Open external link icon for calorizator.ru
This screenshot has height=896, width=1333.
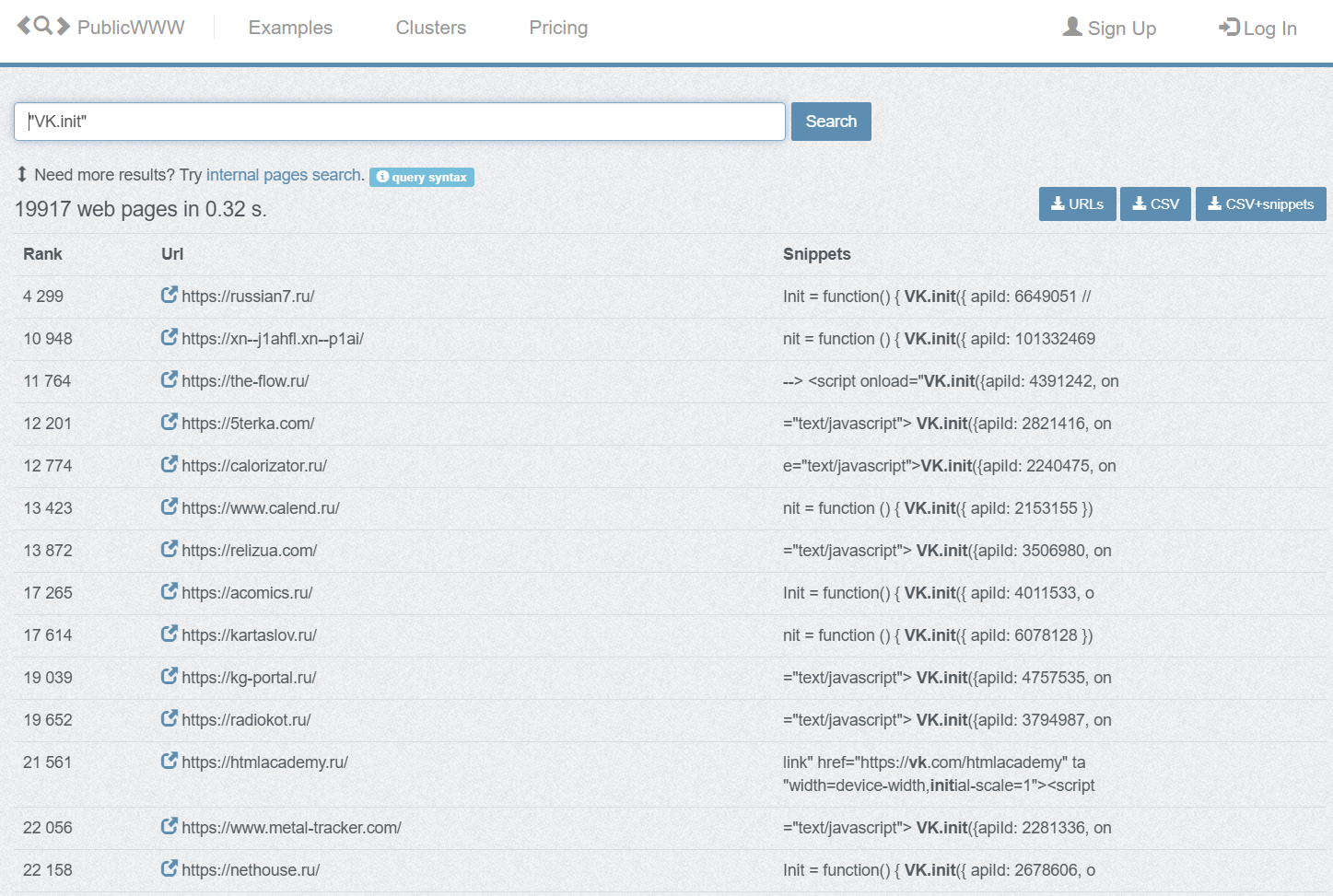(169, 464)
